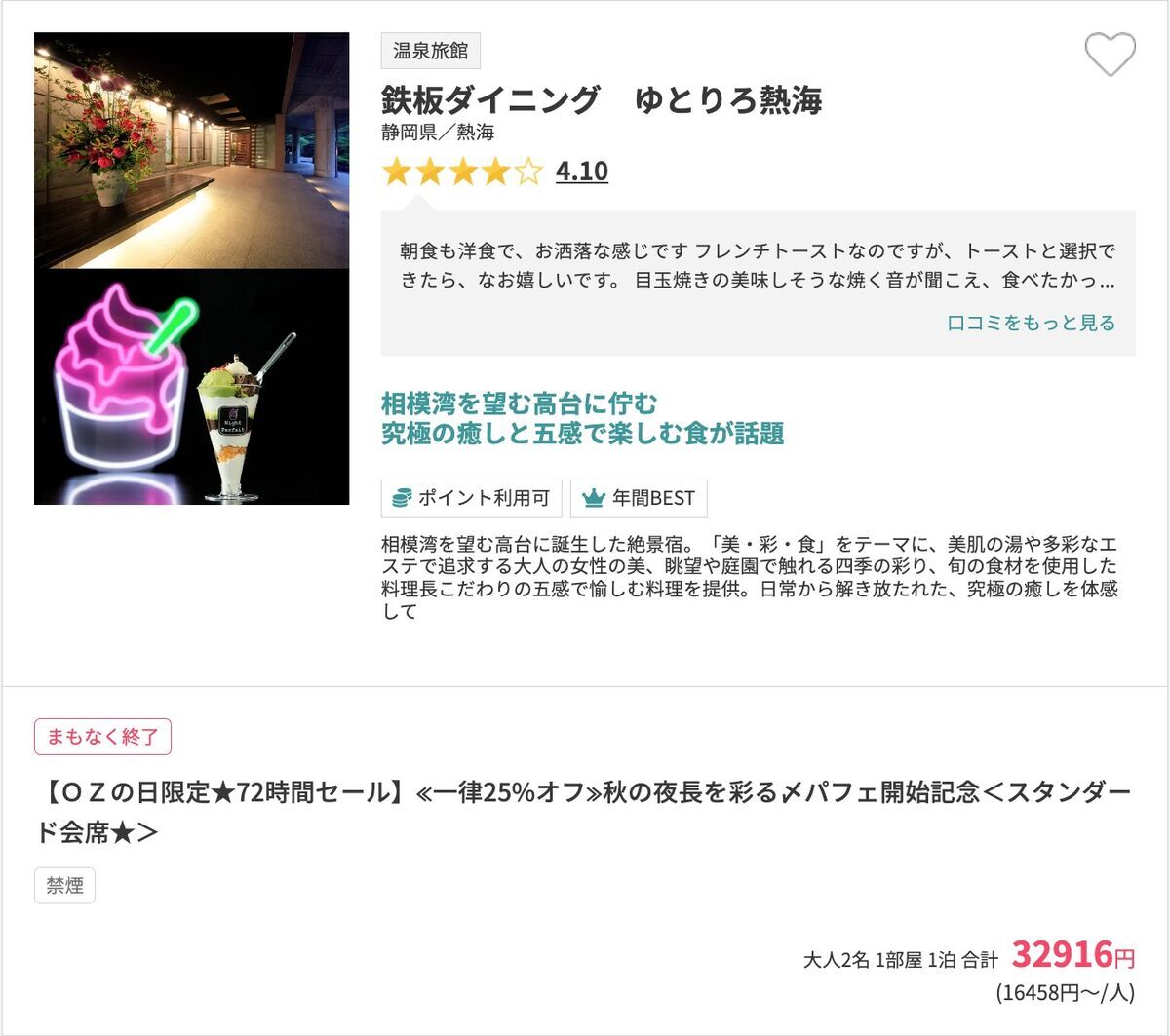The height and width of the screenshot is (1036, 1170).
Task: Click the ポイント利用可 badge
Action: [473, 498]
